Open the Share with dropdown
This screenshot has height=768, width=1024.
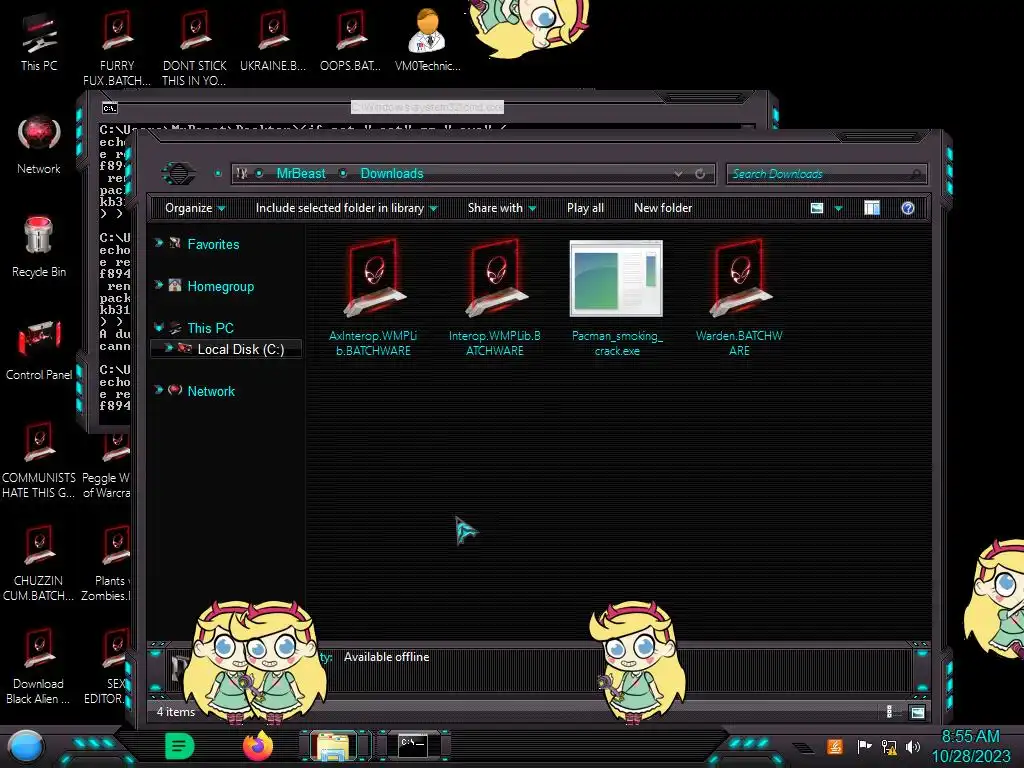(502, 208)
